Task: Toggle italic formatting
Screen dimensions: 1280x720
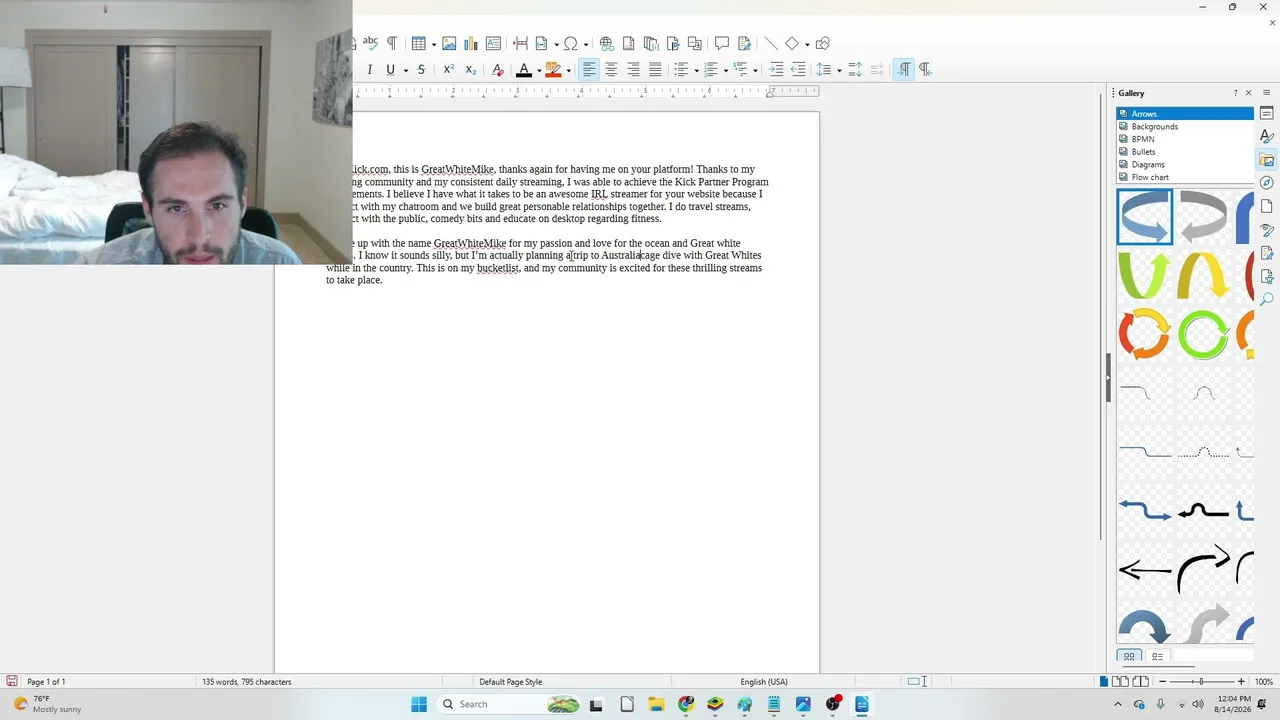Action: click(369, 69)
